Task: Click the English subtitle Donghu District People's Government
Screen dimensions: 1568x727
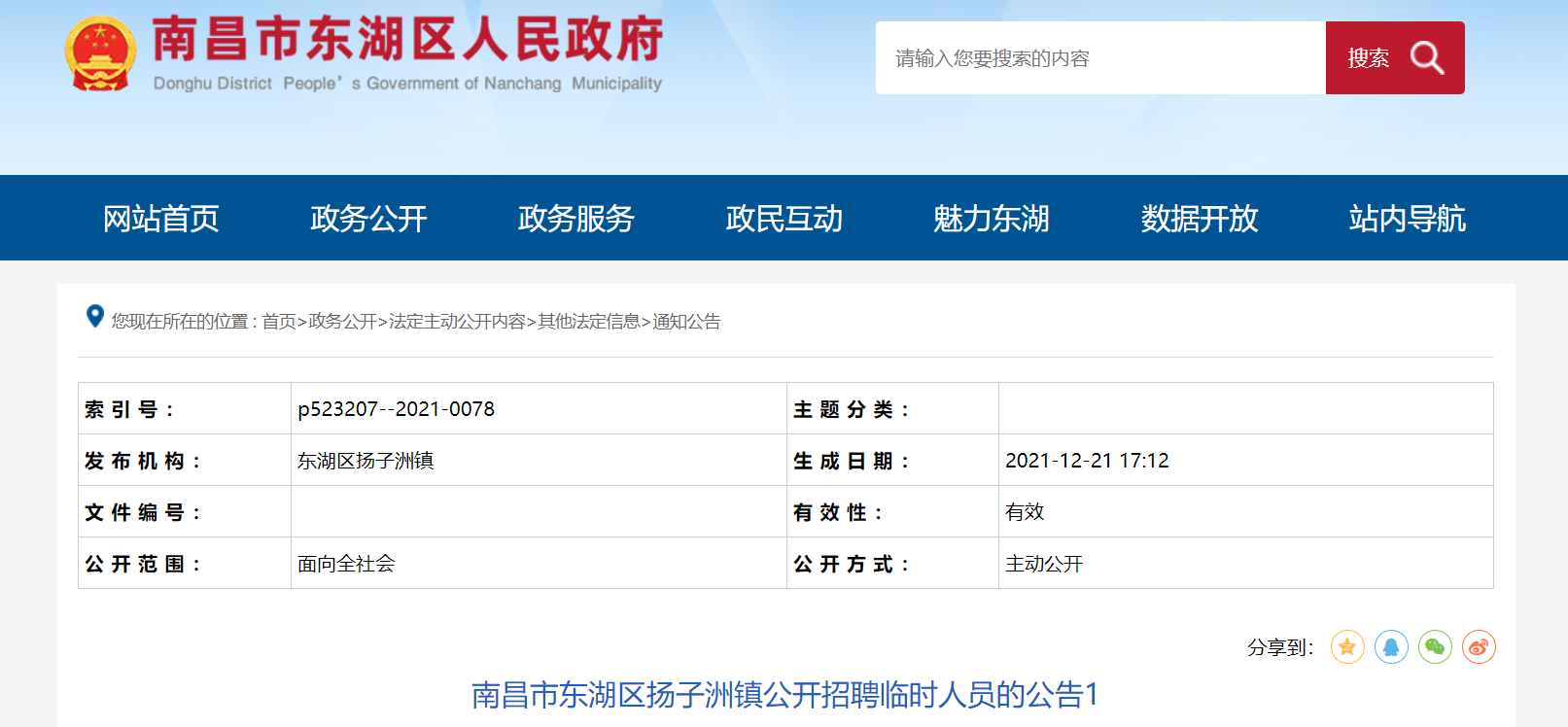Action: [408, 84]
